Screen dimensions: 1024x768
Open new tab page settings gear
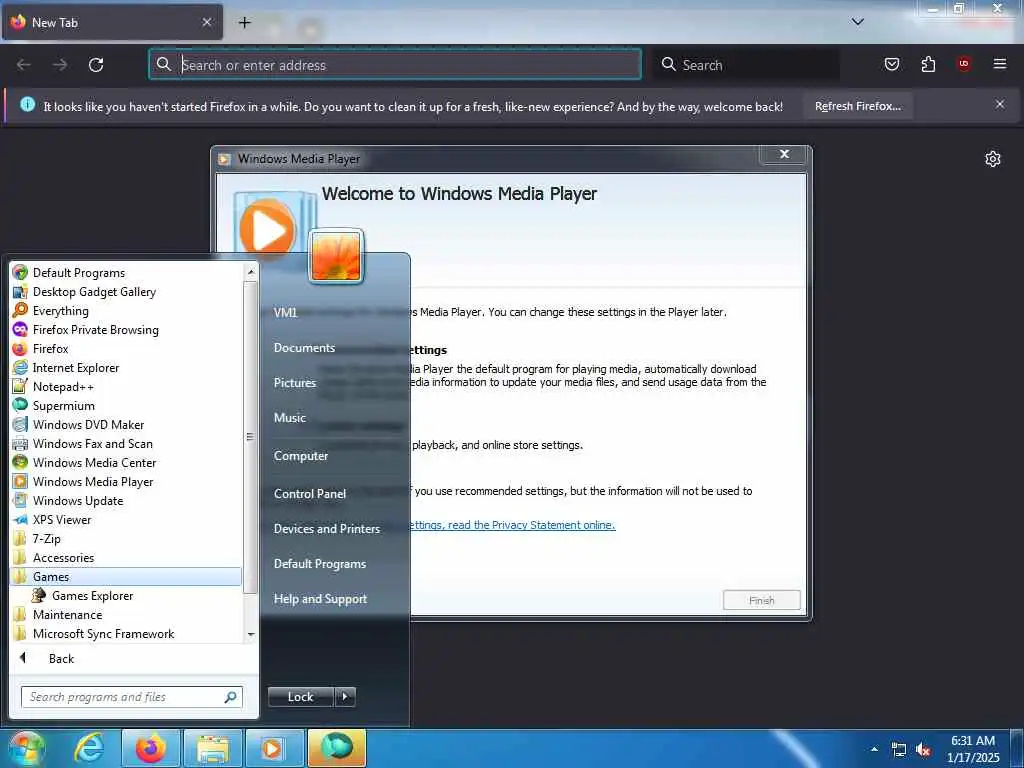coord(993,159)
